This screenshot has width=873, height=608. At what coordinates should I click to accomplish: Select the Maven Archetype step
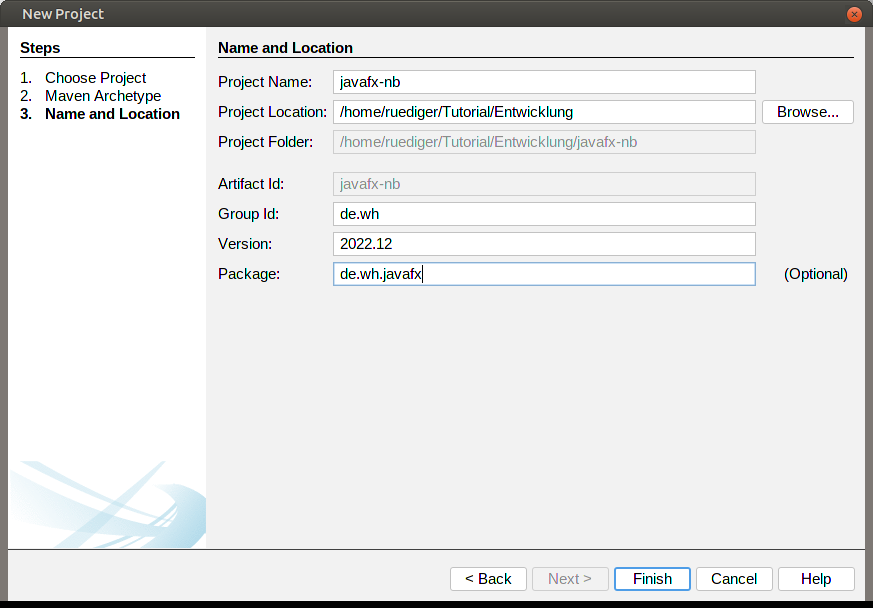point(103,96)
